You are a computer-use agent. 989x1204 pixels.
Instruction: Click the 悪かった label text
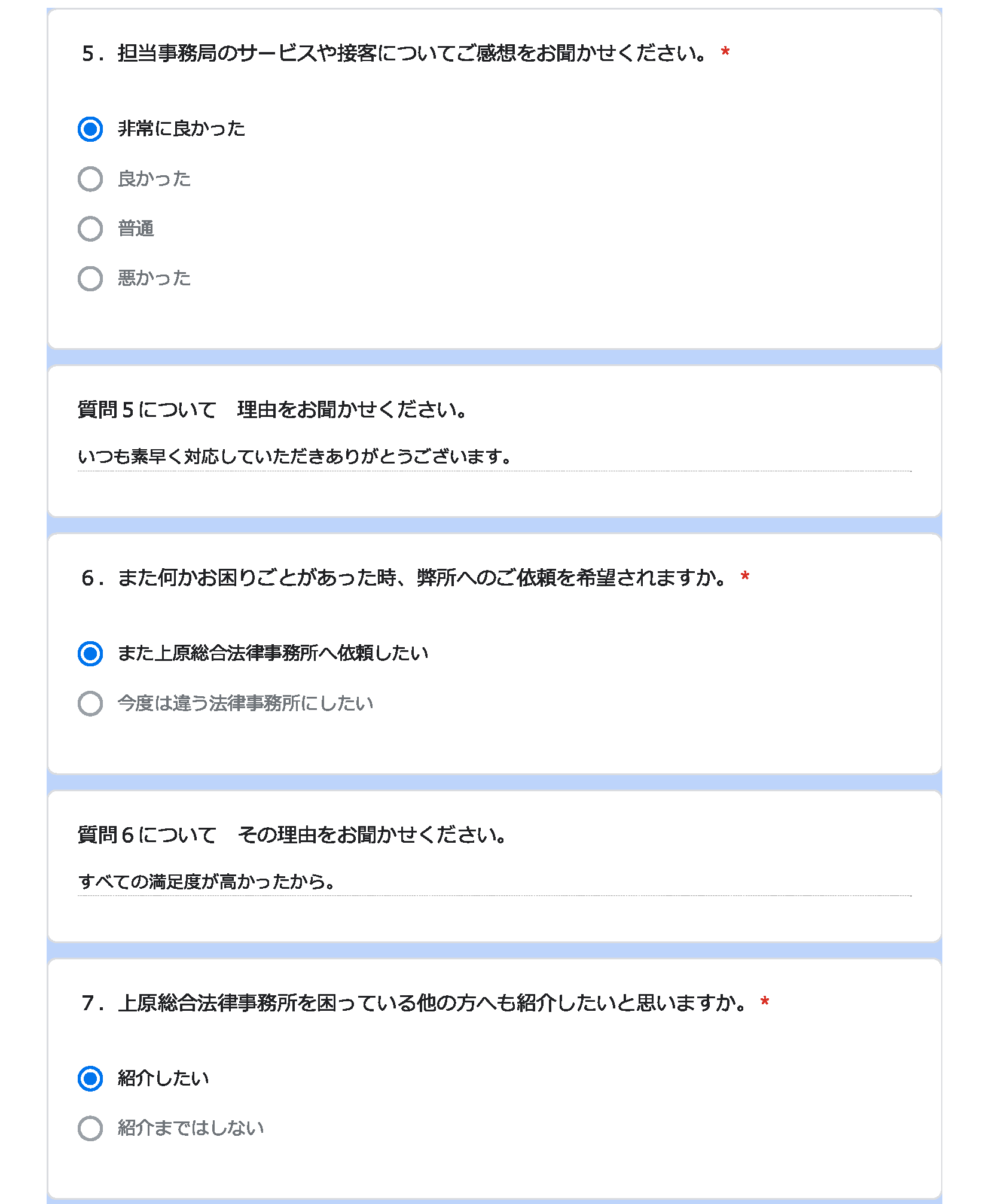(x=154, y=278)
